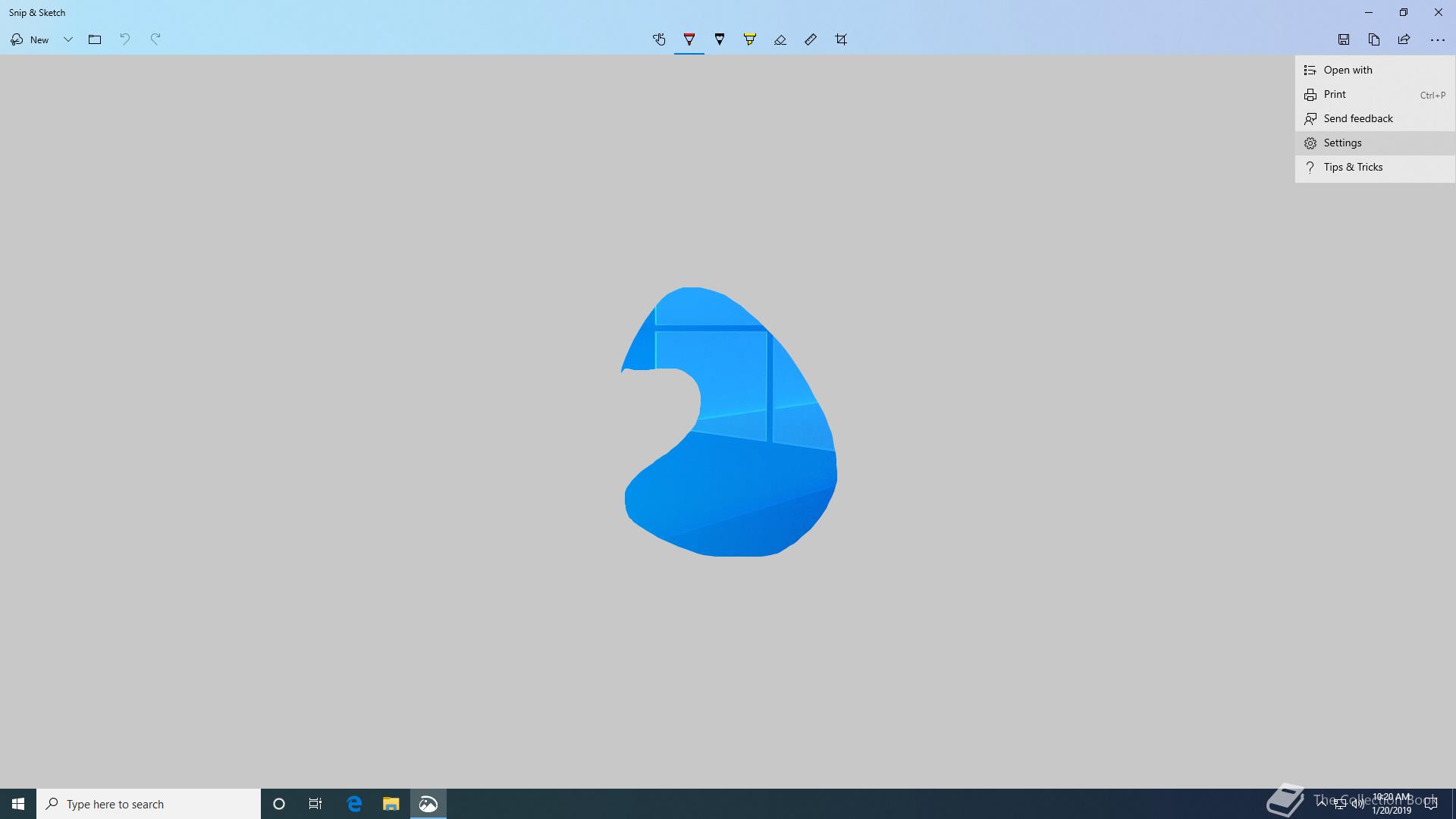Open the taskbar volume control
The width and height of the screenshot is (1456, 819).
1357,804
